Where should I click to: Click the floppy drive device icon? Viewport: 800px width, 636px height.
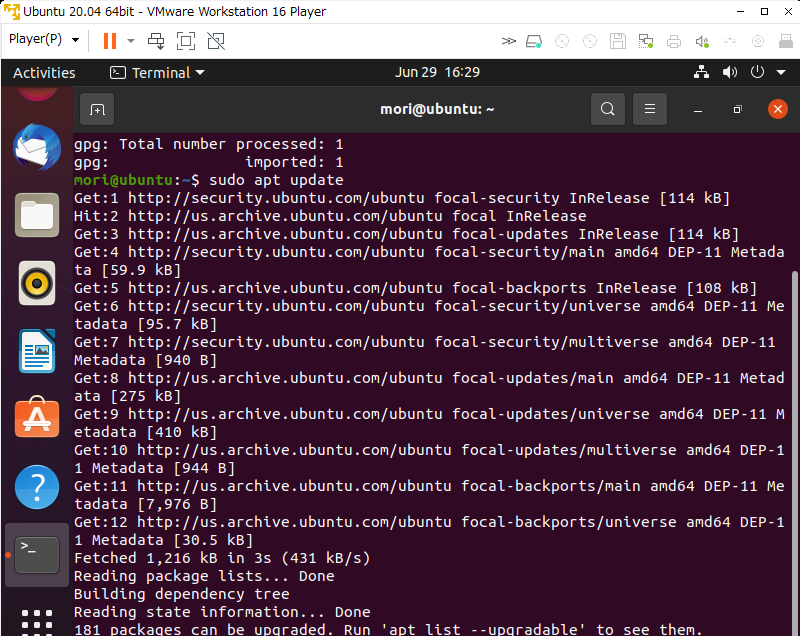pos(618,41)
